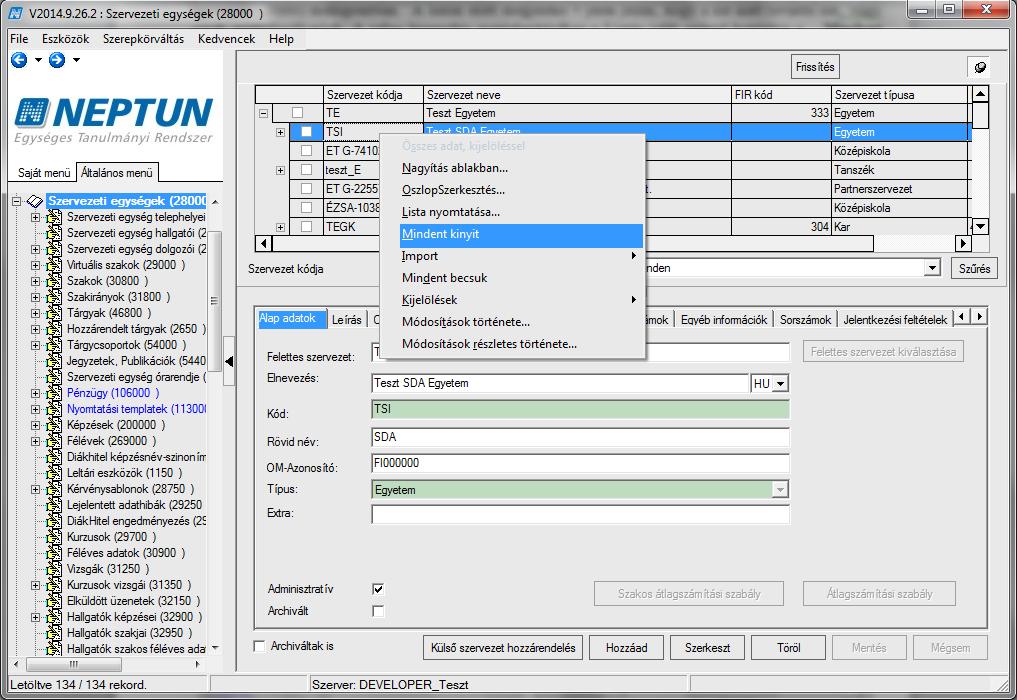Click the Tárgycsoportok (54000) node icon
This screenshot has width=1017, height=700.
54,345
